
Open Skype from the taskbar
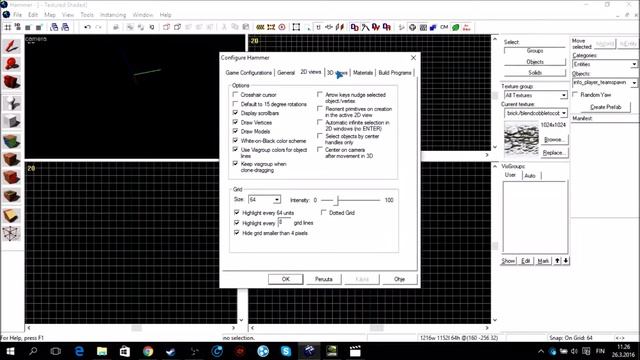click(x=286, y=351)
